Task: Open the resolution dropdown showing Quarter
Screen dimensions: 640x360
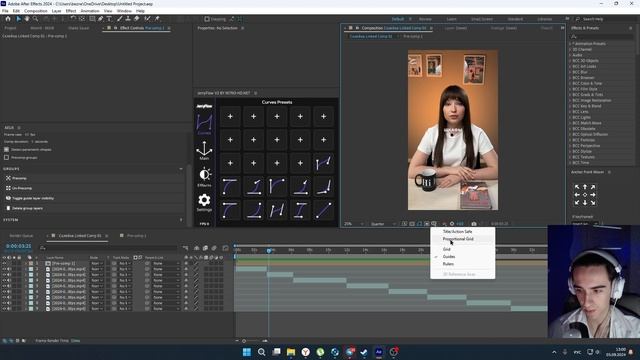Action: pyautogui.click(x=383, y=224)
